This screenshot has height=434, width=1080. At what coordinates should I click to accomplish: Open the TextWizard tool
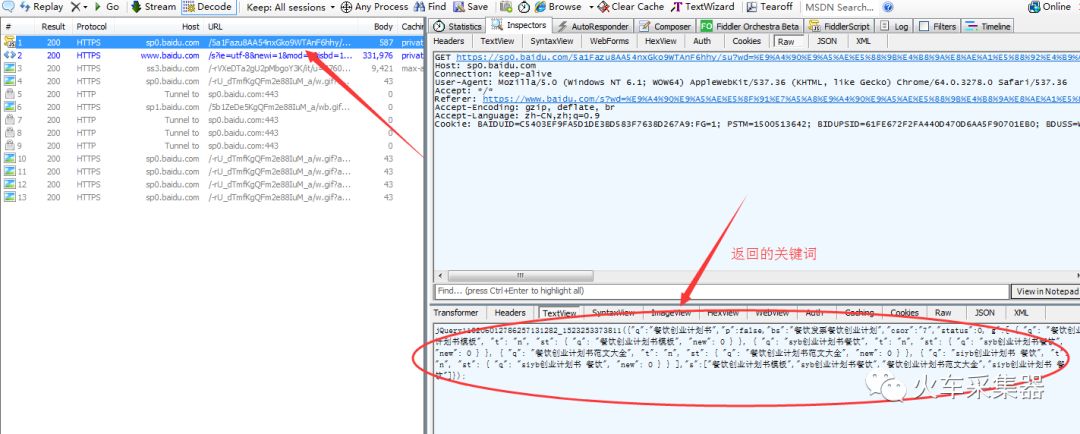click(702, 7)
